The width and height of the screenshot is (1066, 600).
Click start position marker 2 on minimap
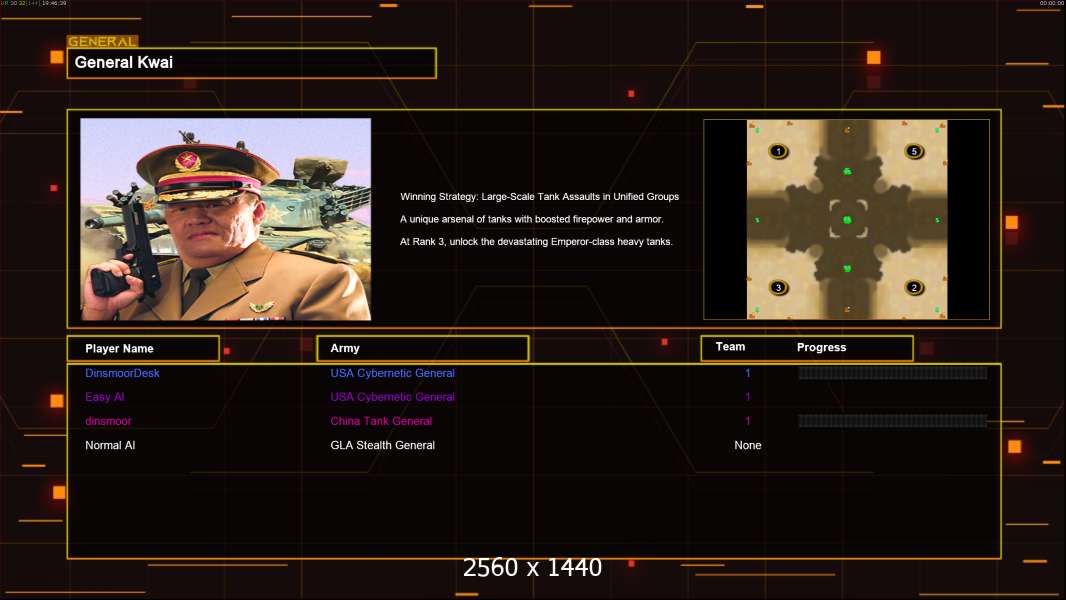914,287
